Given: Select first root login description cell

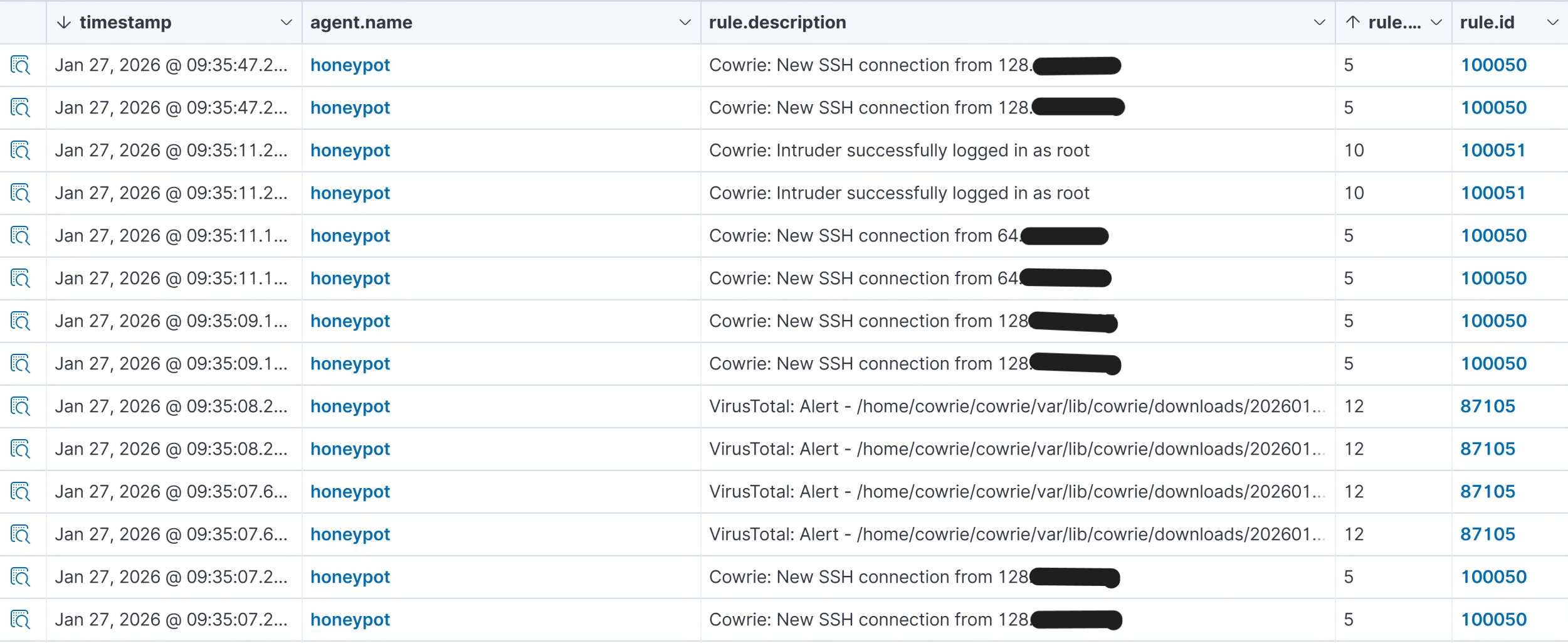Looking at the screenshot, I should click(899, 151).
